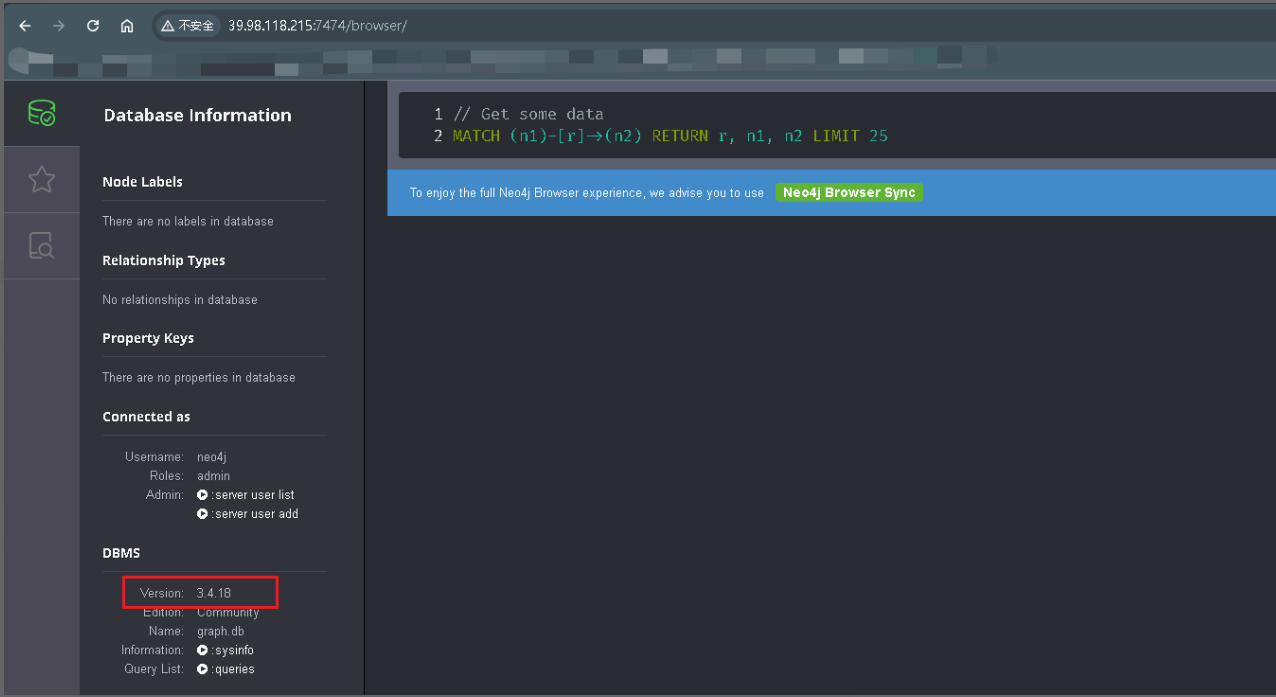Select the Node Labels heading
The image size is (1276, 697).
coord(142,182)
